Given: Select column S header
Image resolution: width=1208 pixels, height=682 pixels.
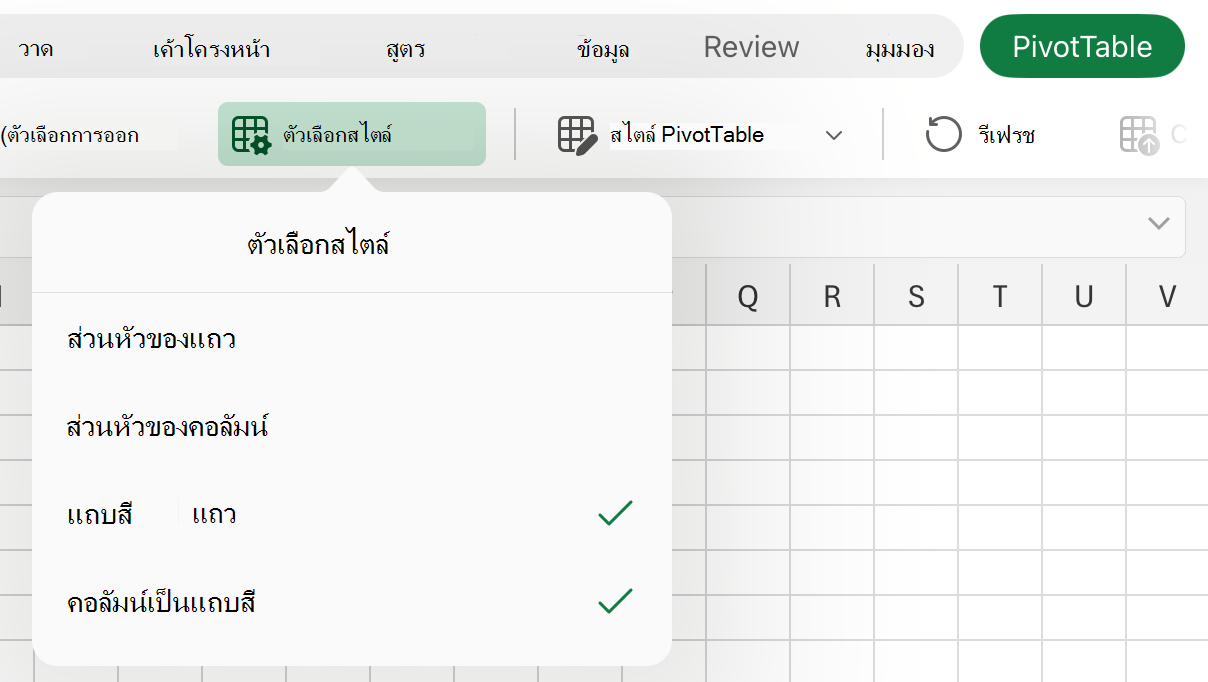Looking at the screenshot, I should tap(916, 296).
